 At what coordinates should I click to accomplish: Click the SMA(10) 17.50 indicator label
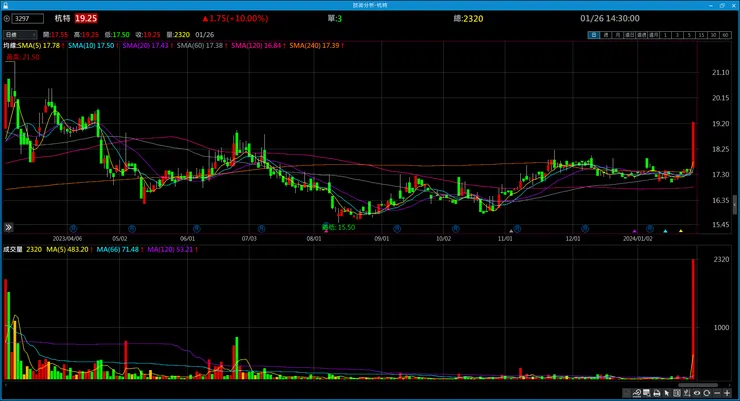tap(92, 45)
